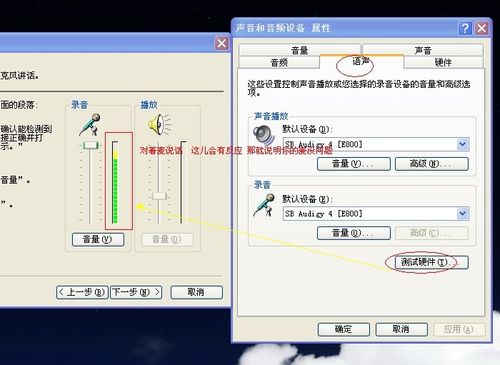Switch to the 音频 tab
Screen dimensions: 500x365
pyautogui.click(x=279, y=62)
